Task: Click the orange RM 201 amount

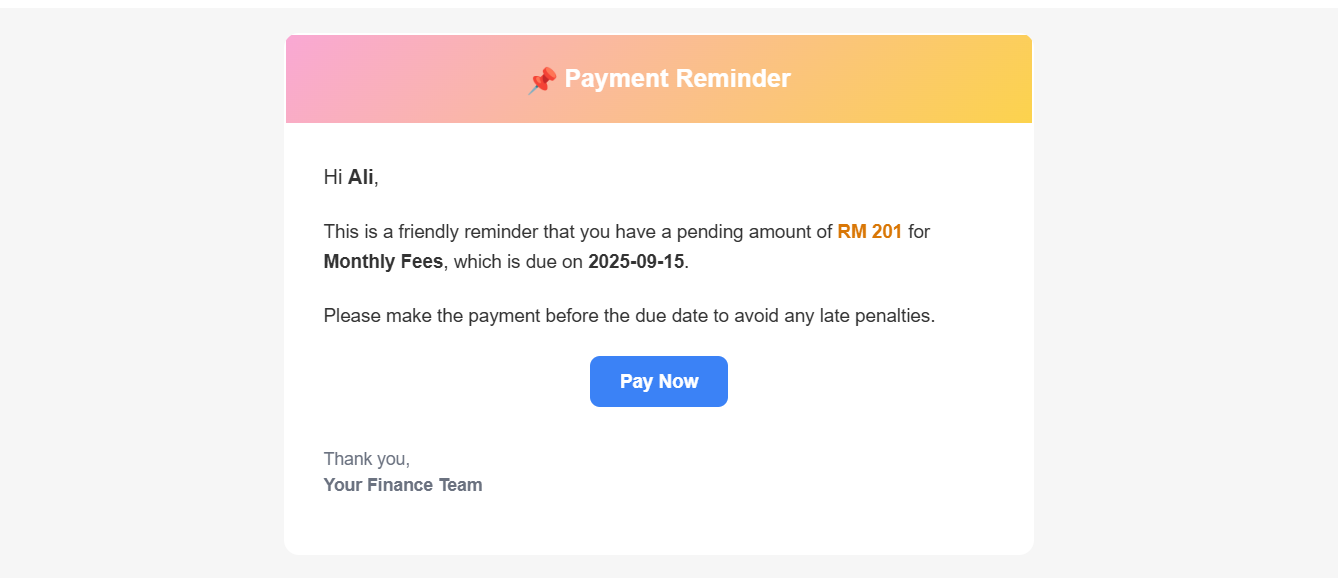Action: 869,232
